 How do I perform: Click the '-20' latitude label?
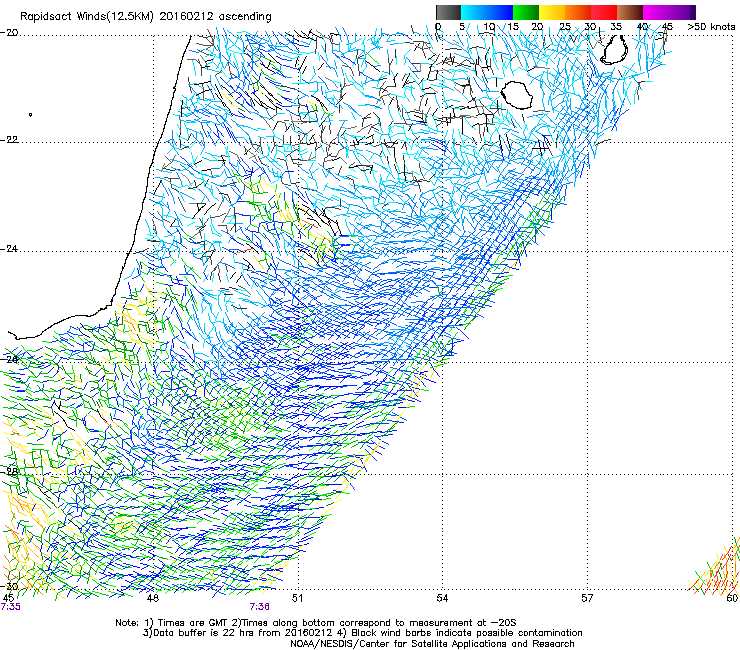click(9, 33)
